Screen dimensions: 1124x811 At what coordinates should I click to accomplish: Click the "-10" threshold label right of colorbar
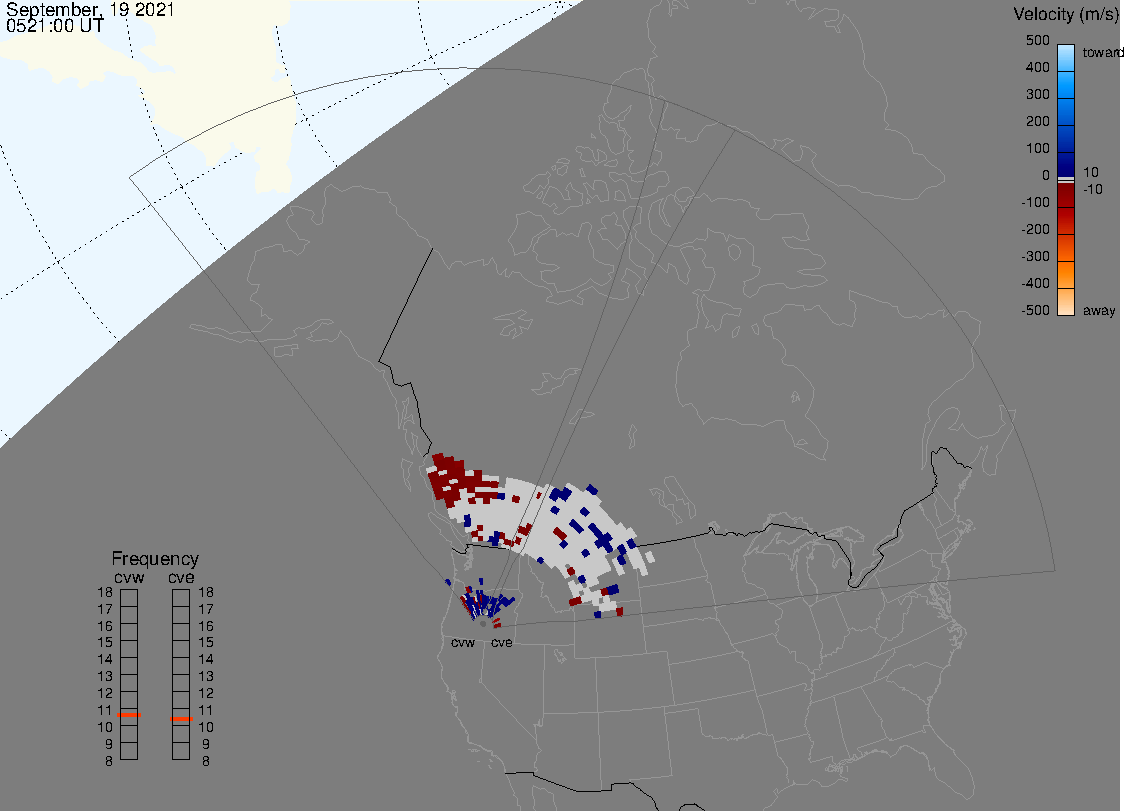coord(1092,189)
